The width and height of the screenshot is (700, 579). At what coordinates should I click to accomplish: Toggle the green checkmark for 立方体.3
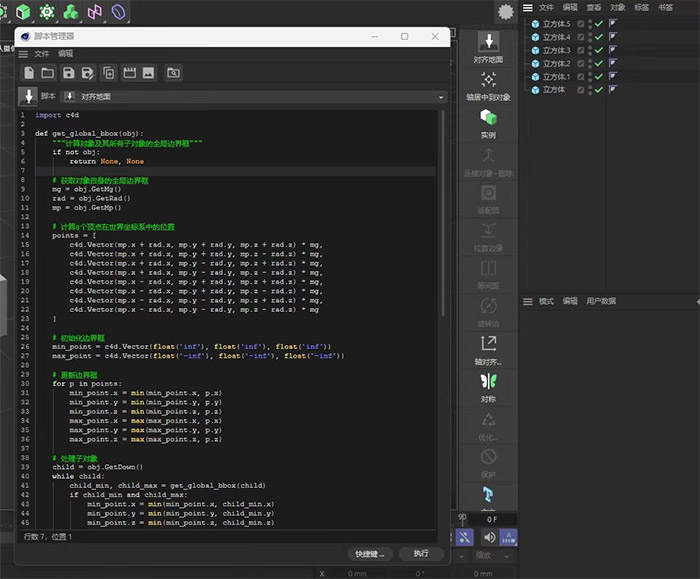coord(599,50)
